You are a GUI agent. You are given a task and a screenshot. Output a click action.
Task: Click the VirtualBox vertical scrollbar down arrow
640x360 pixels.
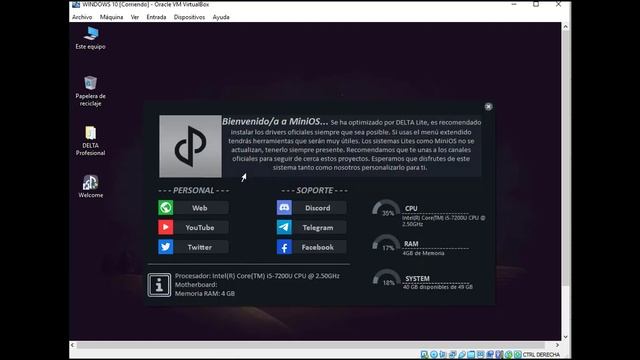click(x=565, y=337)
